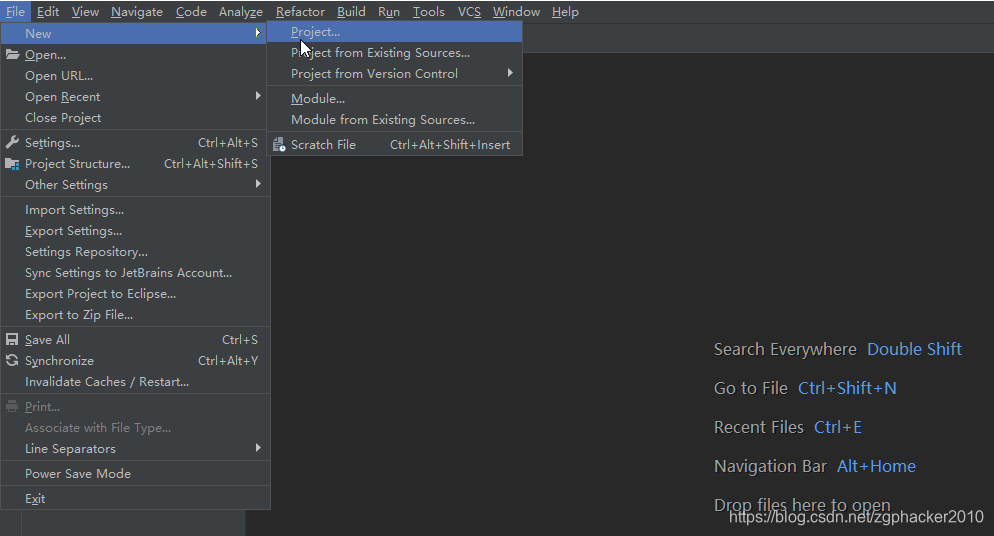Click the Scratch File icon
This screenshot has height=536, width=994.
(279, 144)
